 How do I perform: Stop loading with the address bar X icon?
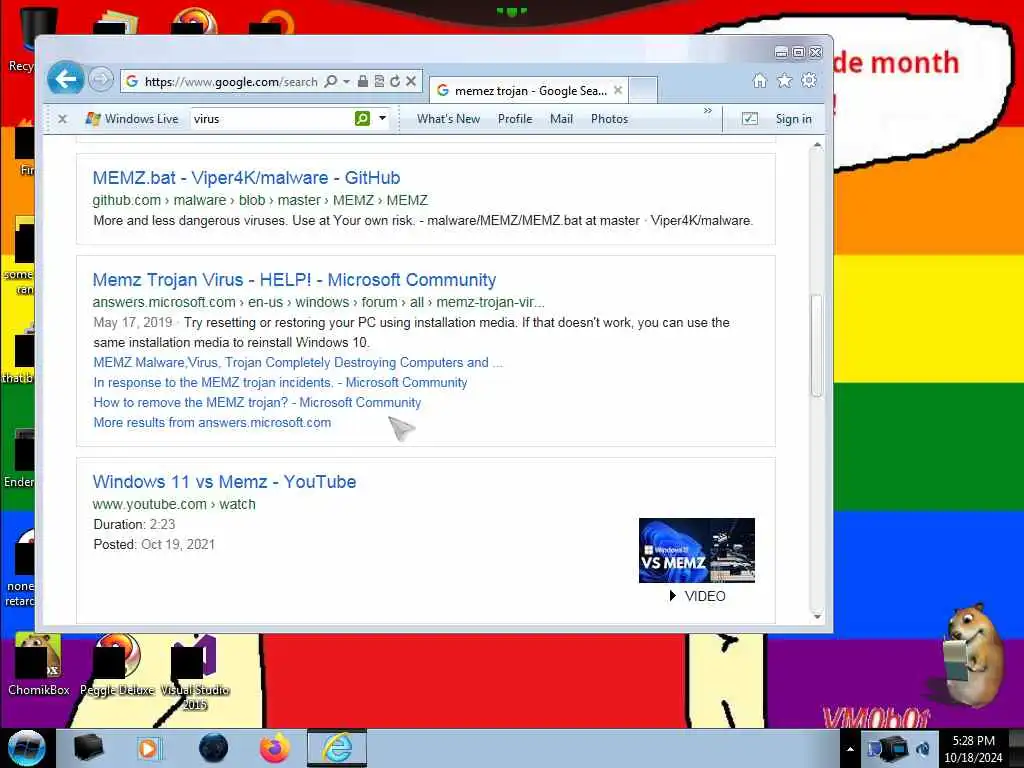pos(411,81)
